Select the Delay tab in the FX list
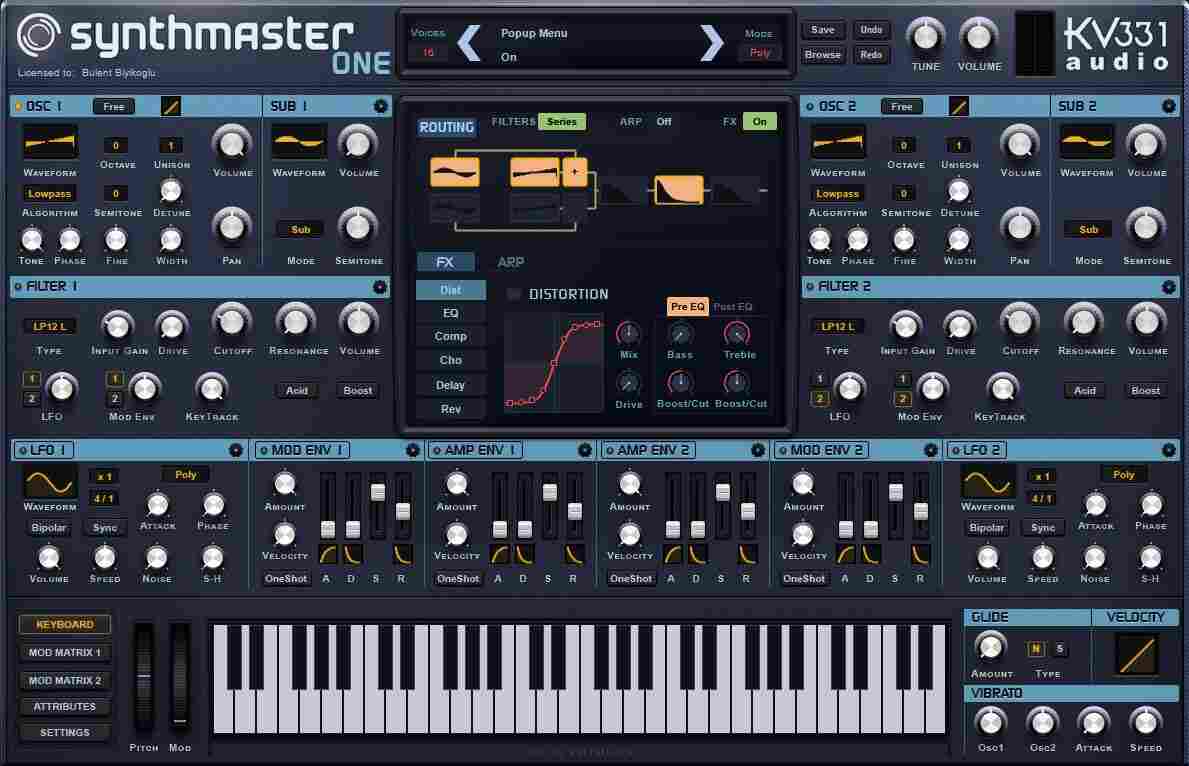This screenshot has height=766, width=1189. [450, 384]
